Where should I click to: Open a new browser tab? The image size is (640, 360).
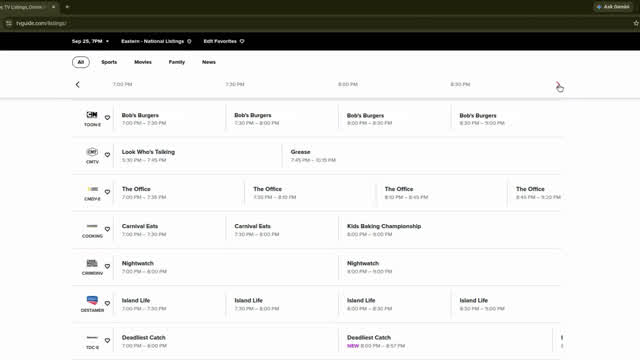point(67,7)
